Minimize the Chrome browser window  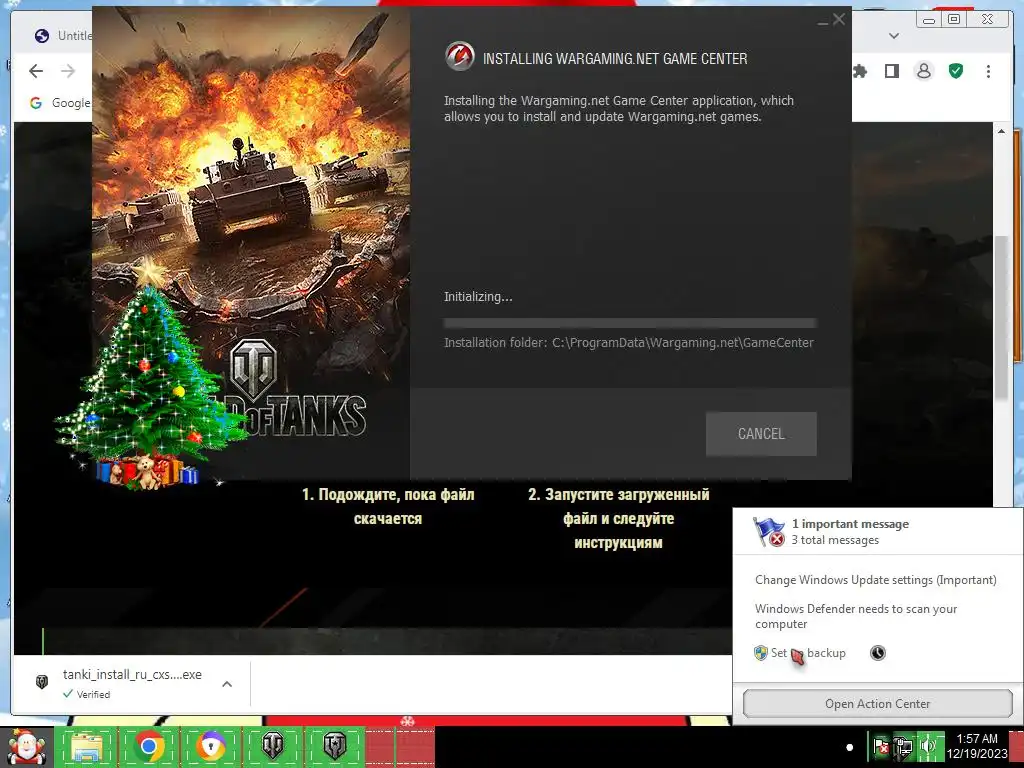(x=928, y=20)
